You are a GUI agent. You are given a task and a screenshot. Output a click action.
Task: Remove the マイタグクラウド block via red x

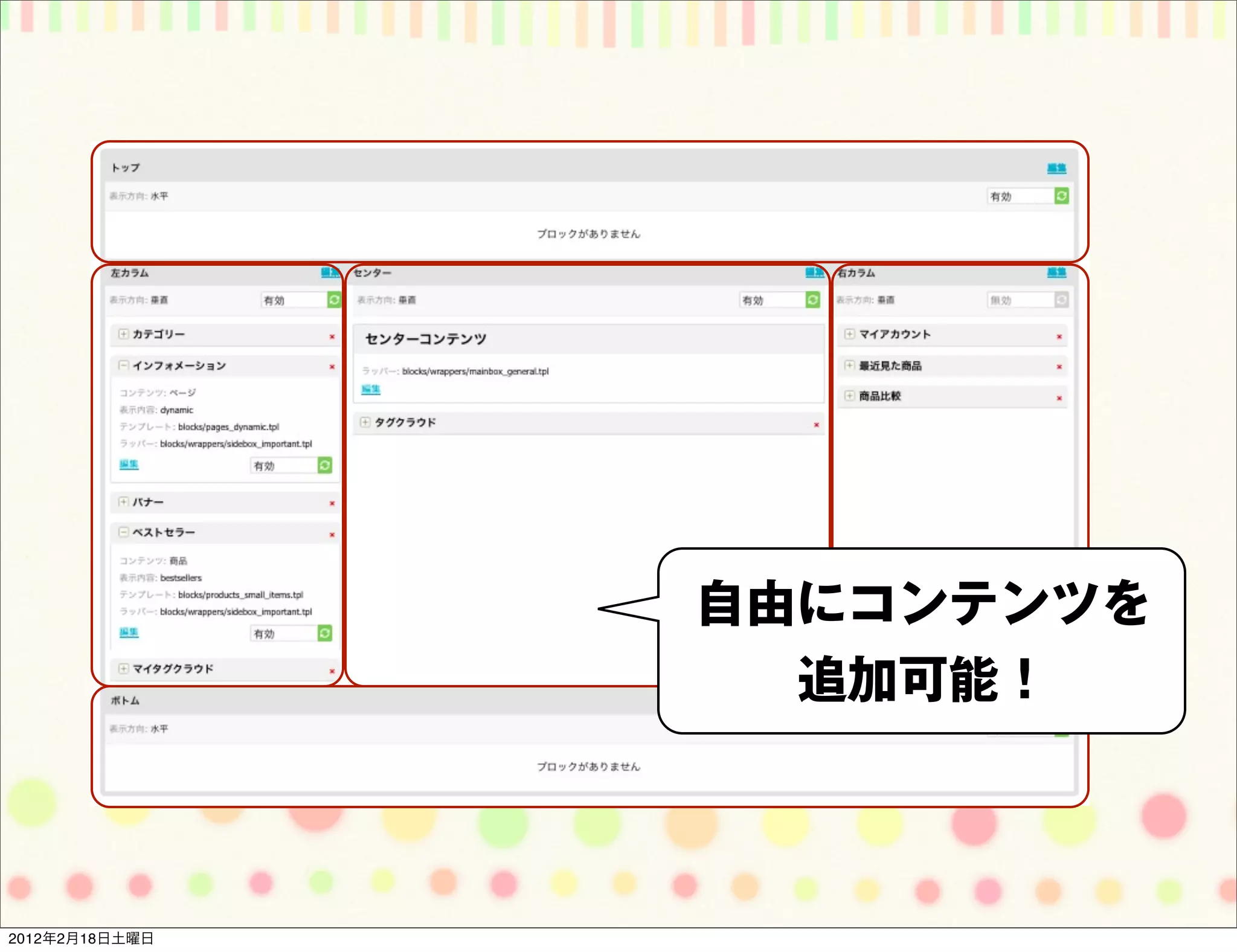click(x=332, y=671)
